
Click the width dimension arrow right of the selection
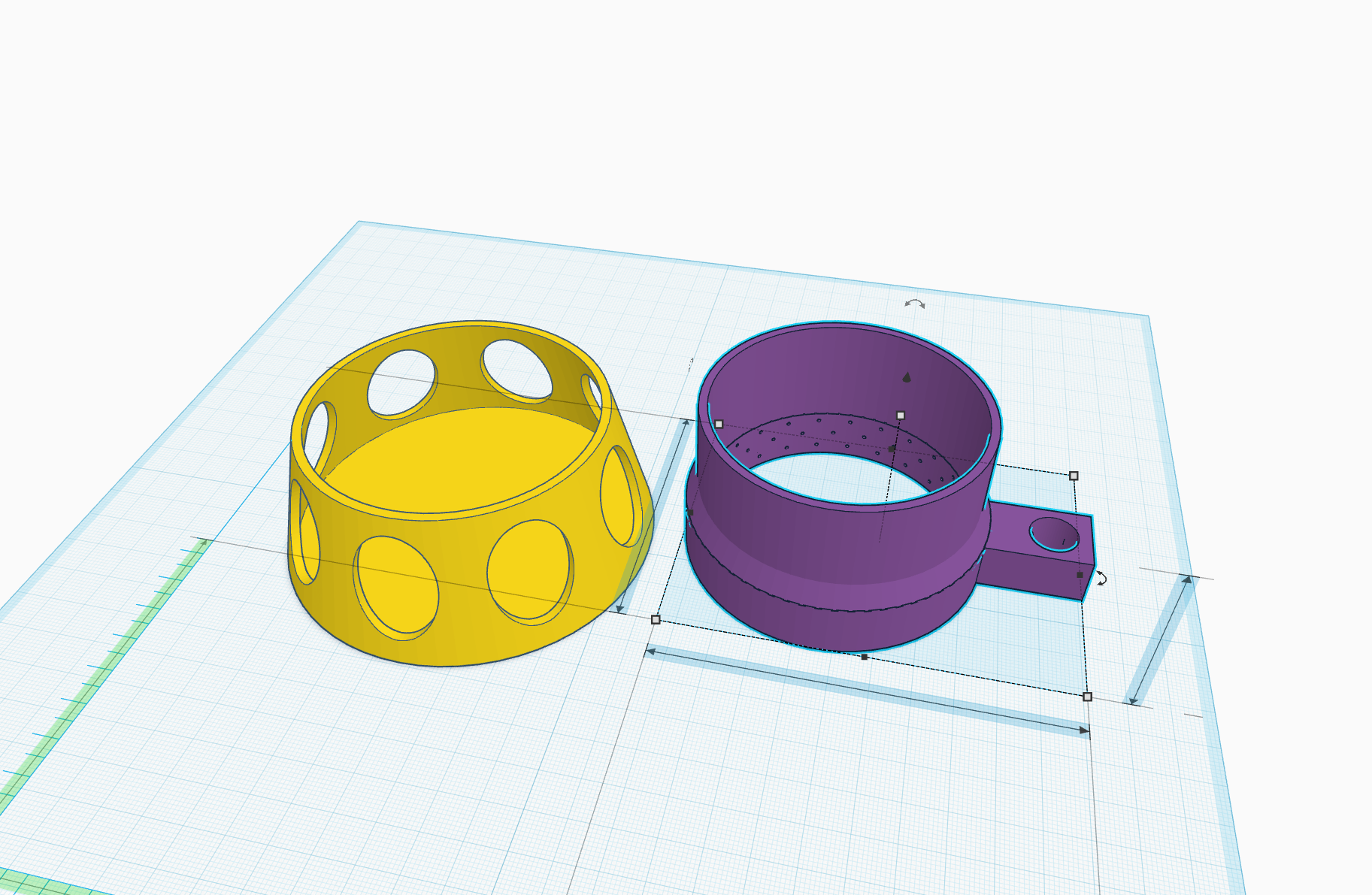point(1162,640)
